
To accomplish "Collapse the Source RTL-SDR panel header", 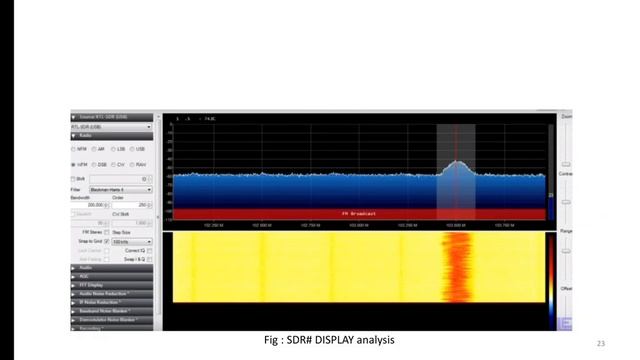I will (x=112, y=118).
